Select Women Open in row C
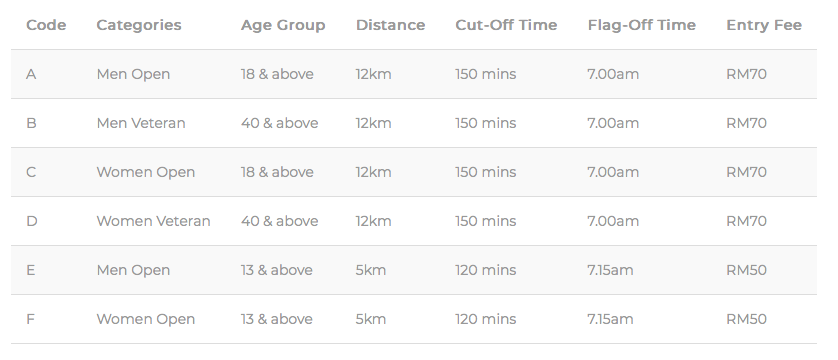This screenshot has width=838, height=360. (x=145, y=173)
